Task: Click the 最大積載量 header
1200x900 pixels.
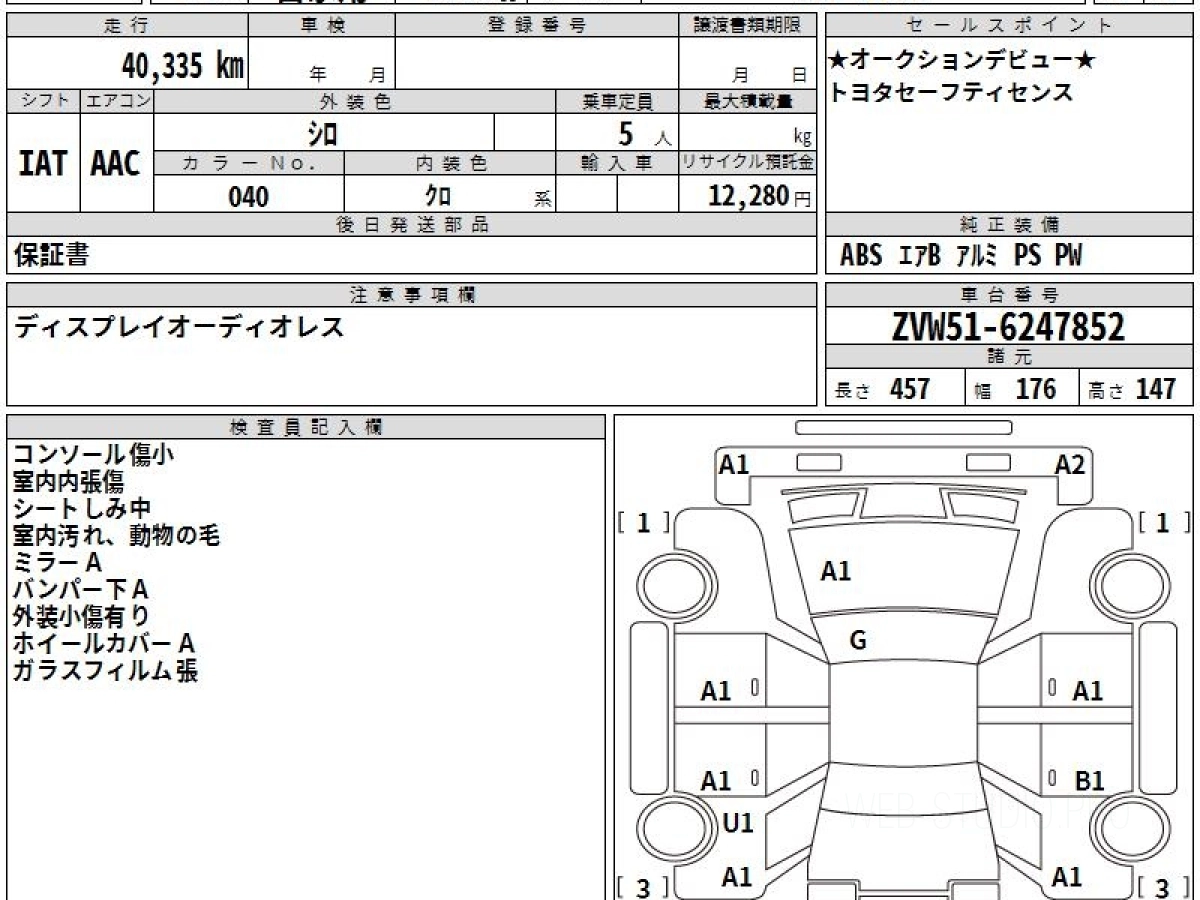Action: tap(748, 101)
